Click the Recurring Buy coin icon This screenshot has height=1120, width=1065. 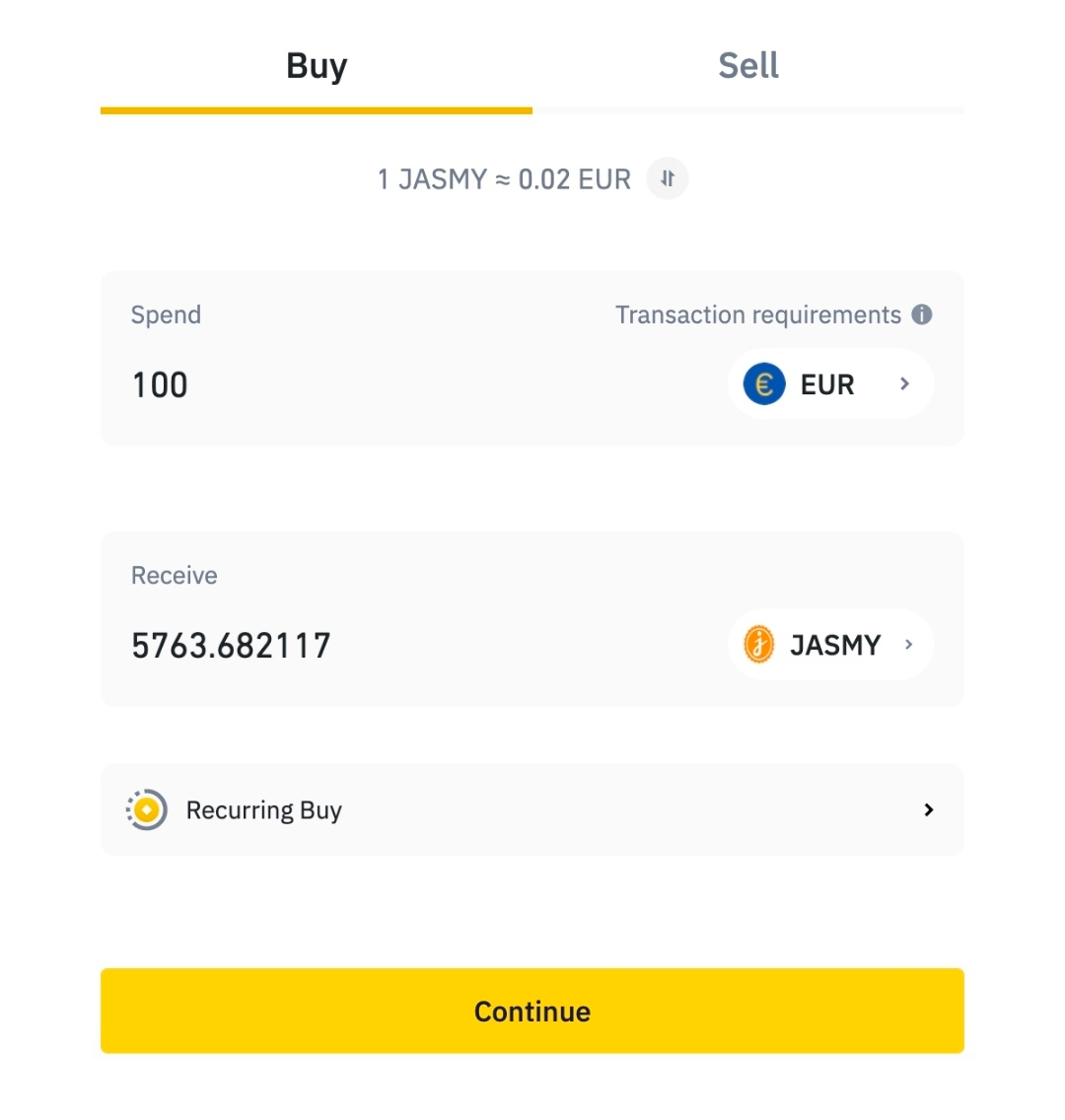coord(146,810)
